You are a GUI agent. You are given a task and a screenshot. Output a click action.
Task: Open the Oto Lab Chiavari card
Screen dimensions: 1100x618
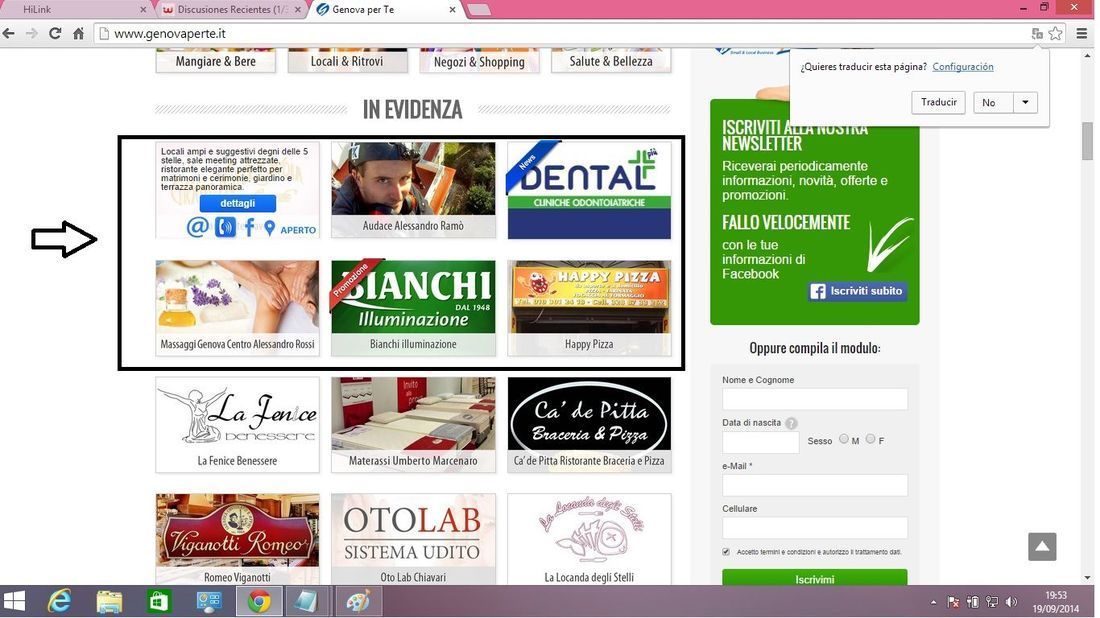click(413, 539)
